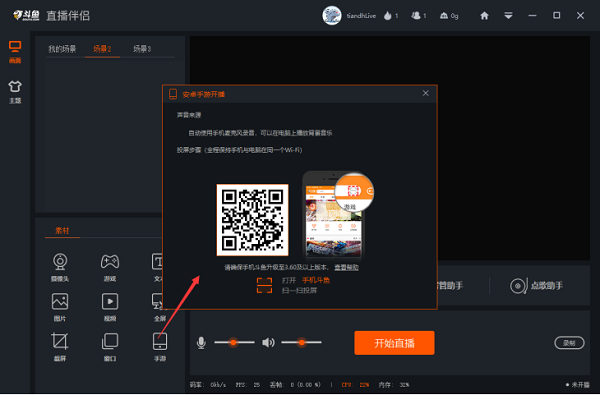Open the mobile game (手游) source
This screenshot has height=395, width=600.
coord(160,346)
